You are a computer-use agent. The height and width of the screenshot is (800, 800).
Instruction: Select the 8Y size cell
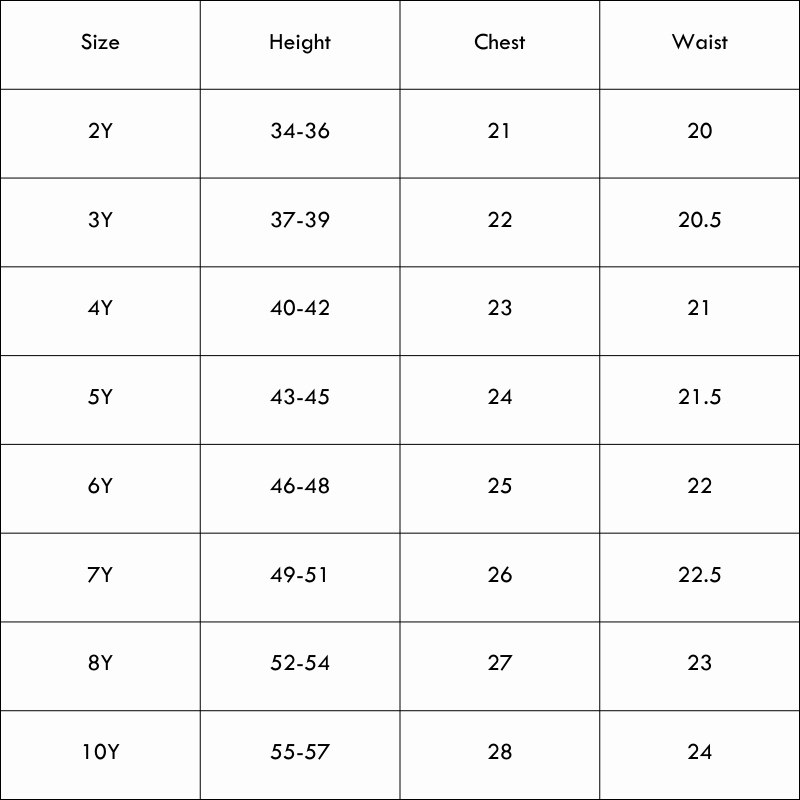tap(100, 663)
